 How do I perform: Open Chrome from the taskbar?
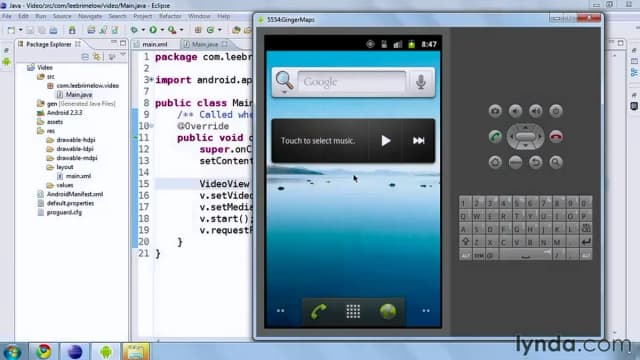click(x=44, y=352)
